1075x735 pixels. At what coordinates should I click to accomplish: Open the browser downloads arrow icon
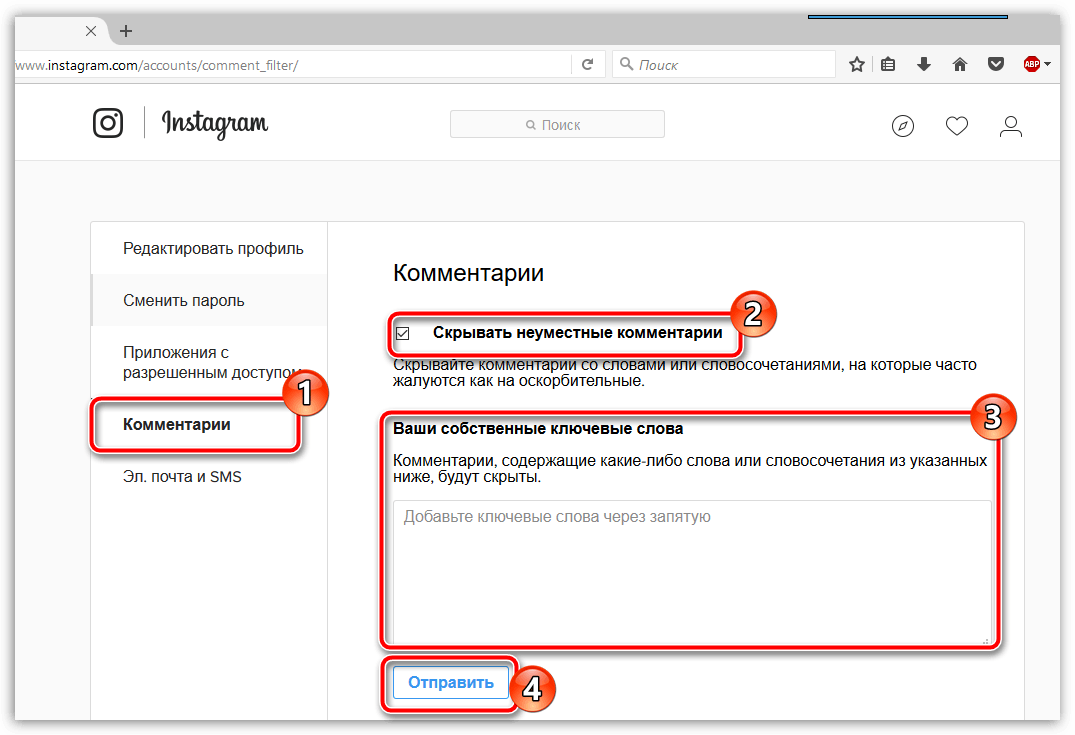click(x=924, y=65)
